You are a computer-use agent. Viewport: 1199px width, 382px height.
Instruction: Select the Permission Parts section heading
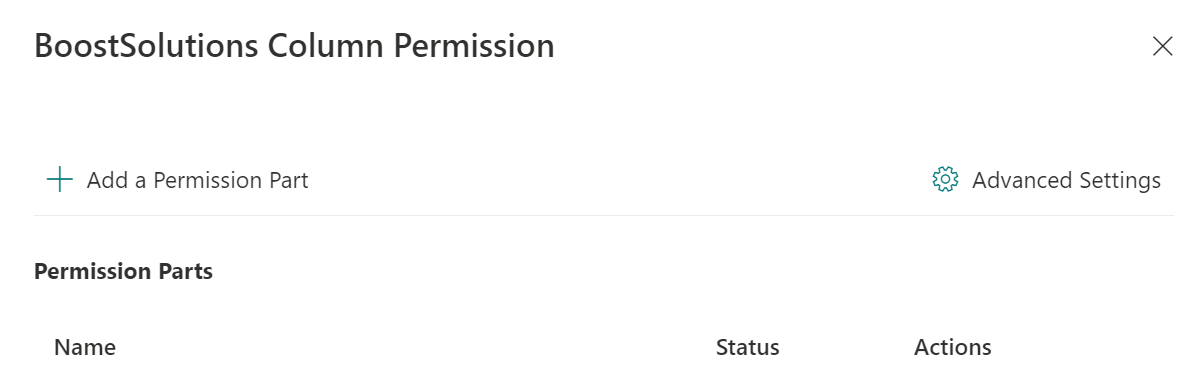click(x=123, y=271)
